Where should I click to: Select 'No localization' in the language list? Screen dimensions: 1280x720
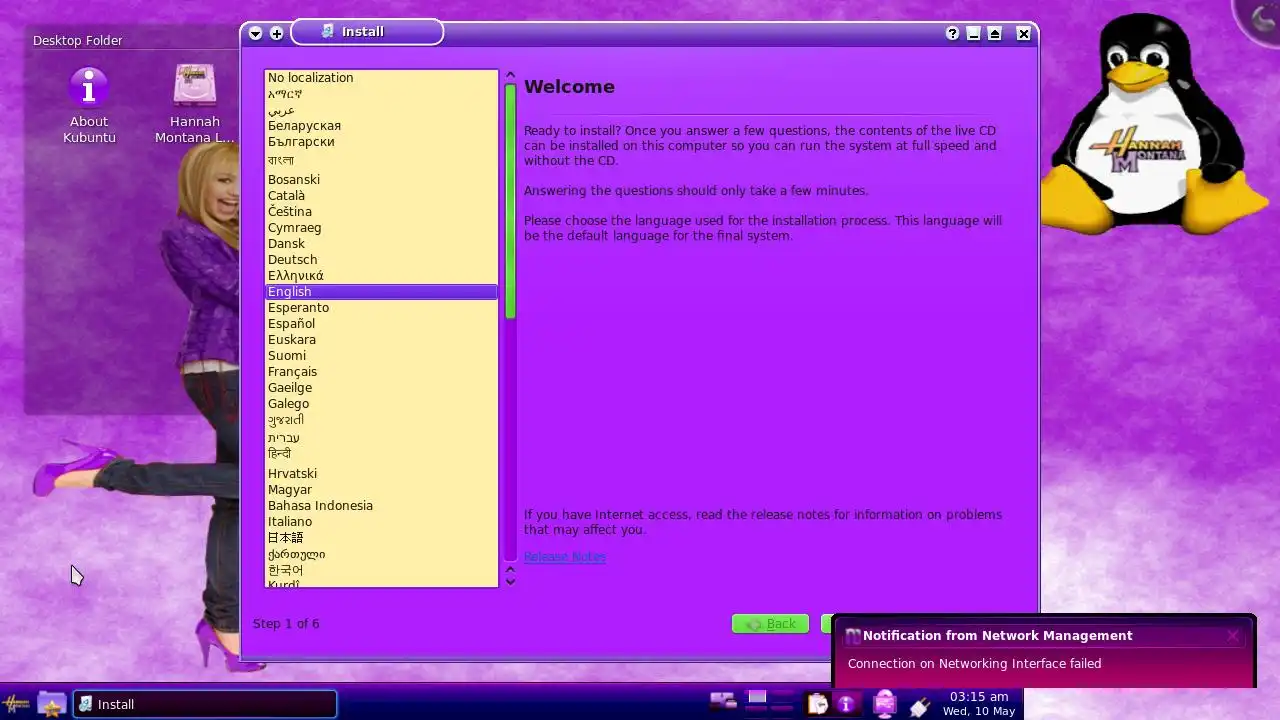[x=381, y=78]
